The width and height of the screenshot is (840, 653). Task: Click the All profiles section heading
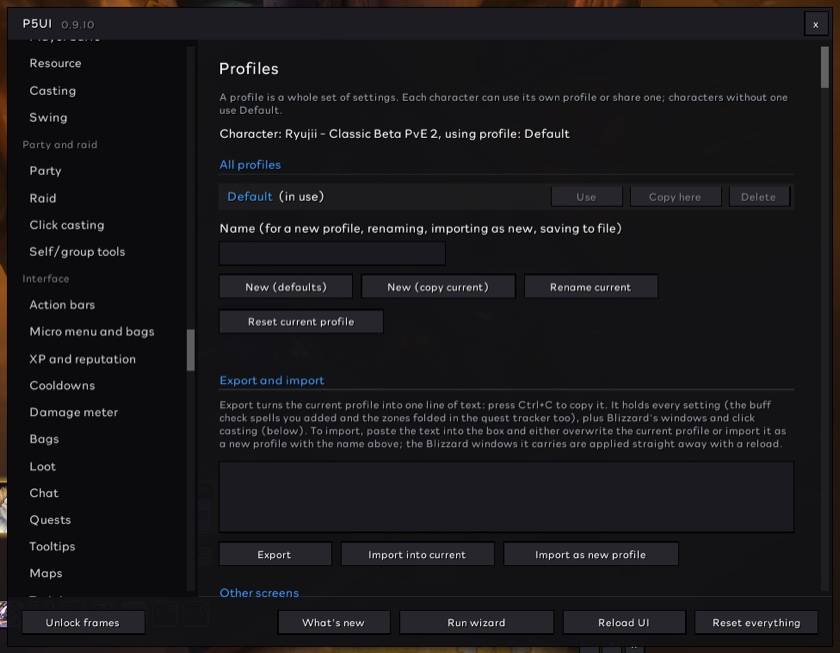click(x=250, y=165)
